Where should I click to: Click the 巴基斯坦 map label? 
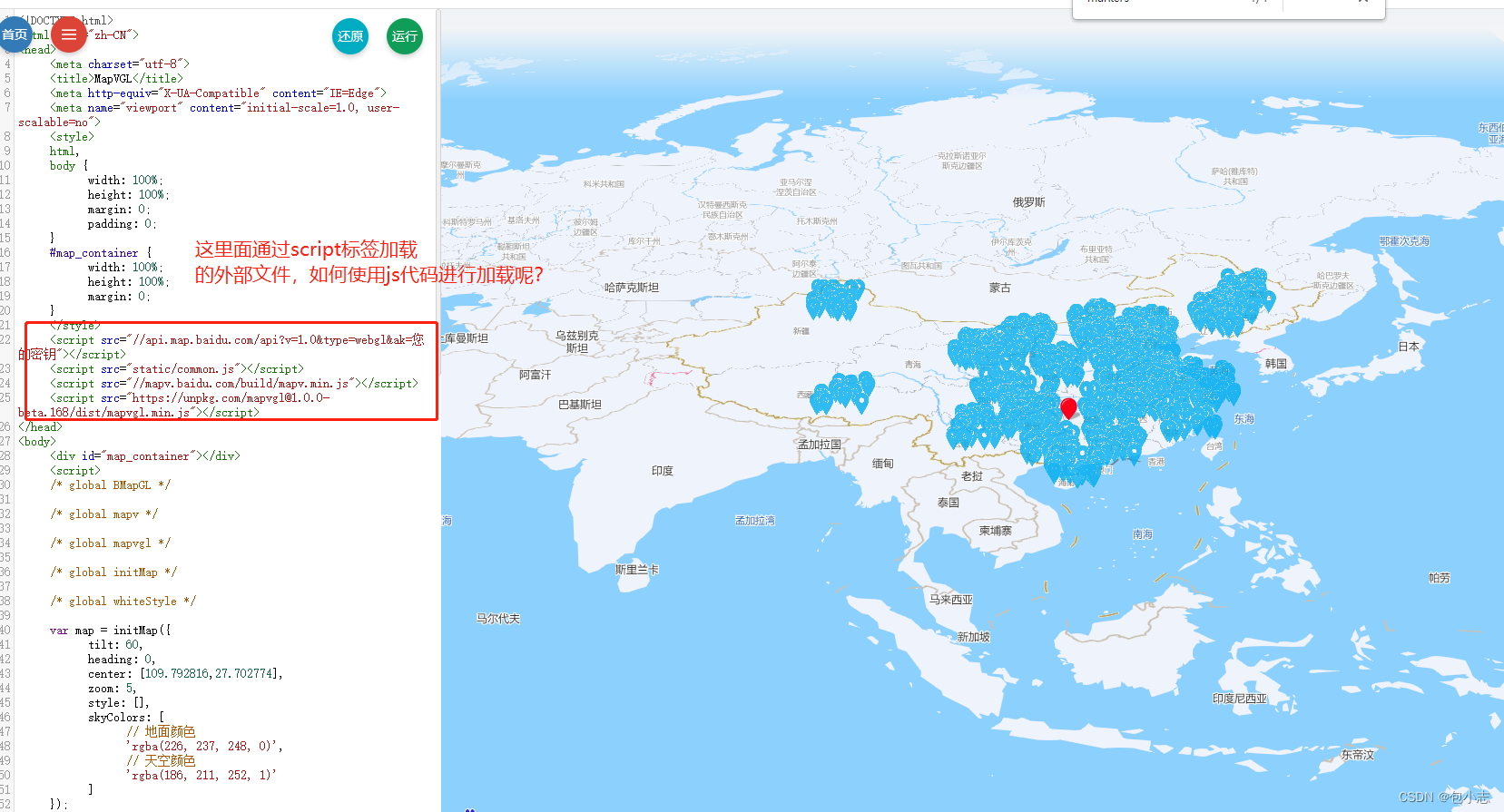(580, 405)
